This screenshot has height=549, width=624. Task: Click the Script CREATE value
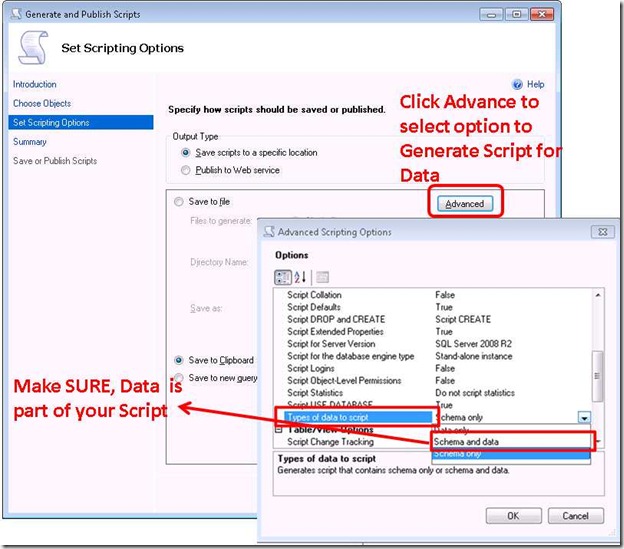click(x=463, y=319)
